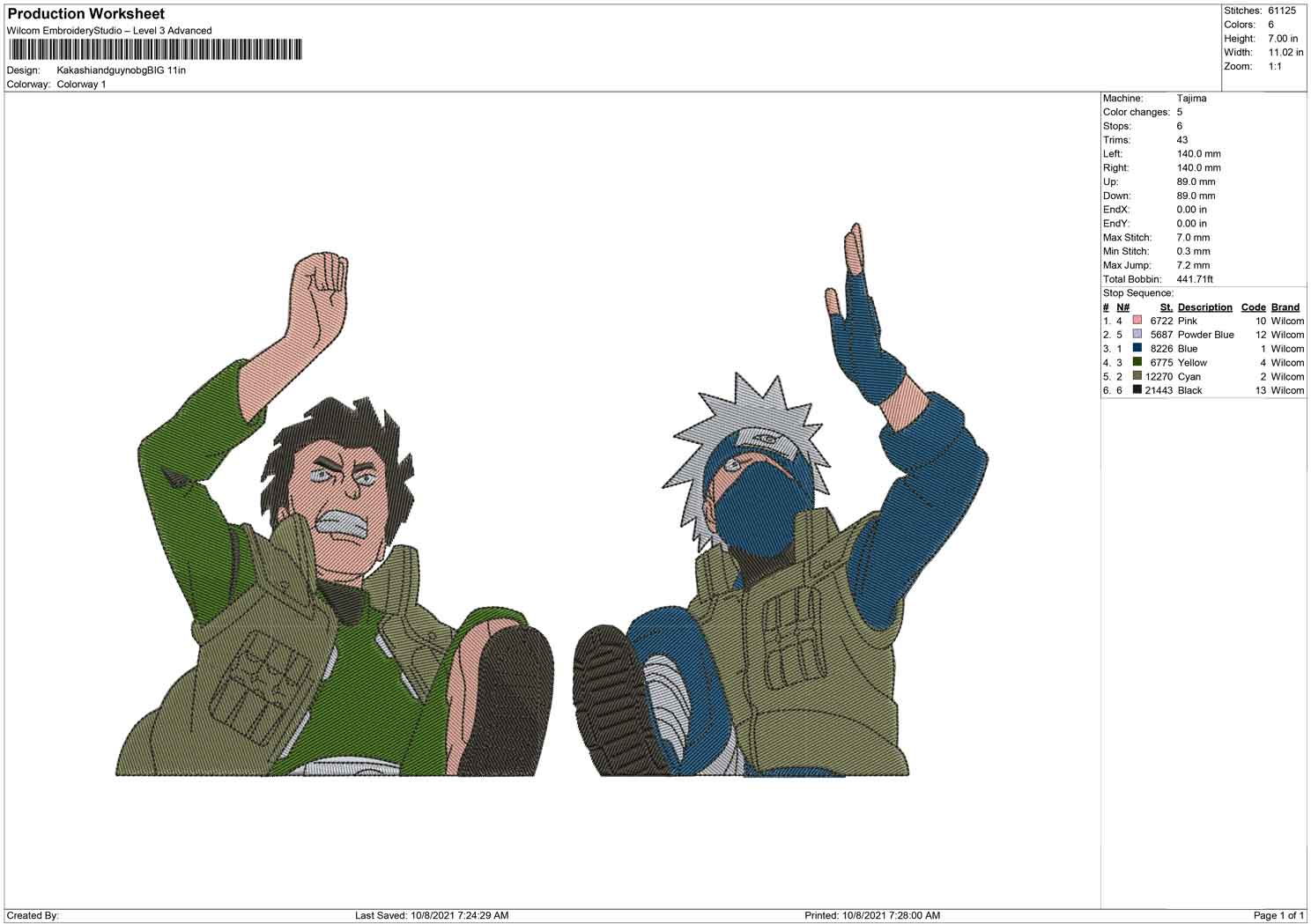Click the "Created By:" footer label
The image size is (1311, 924).
pos(33,916)
